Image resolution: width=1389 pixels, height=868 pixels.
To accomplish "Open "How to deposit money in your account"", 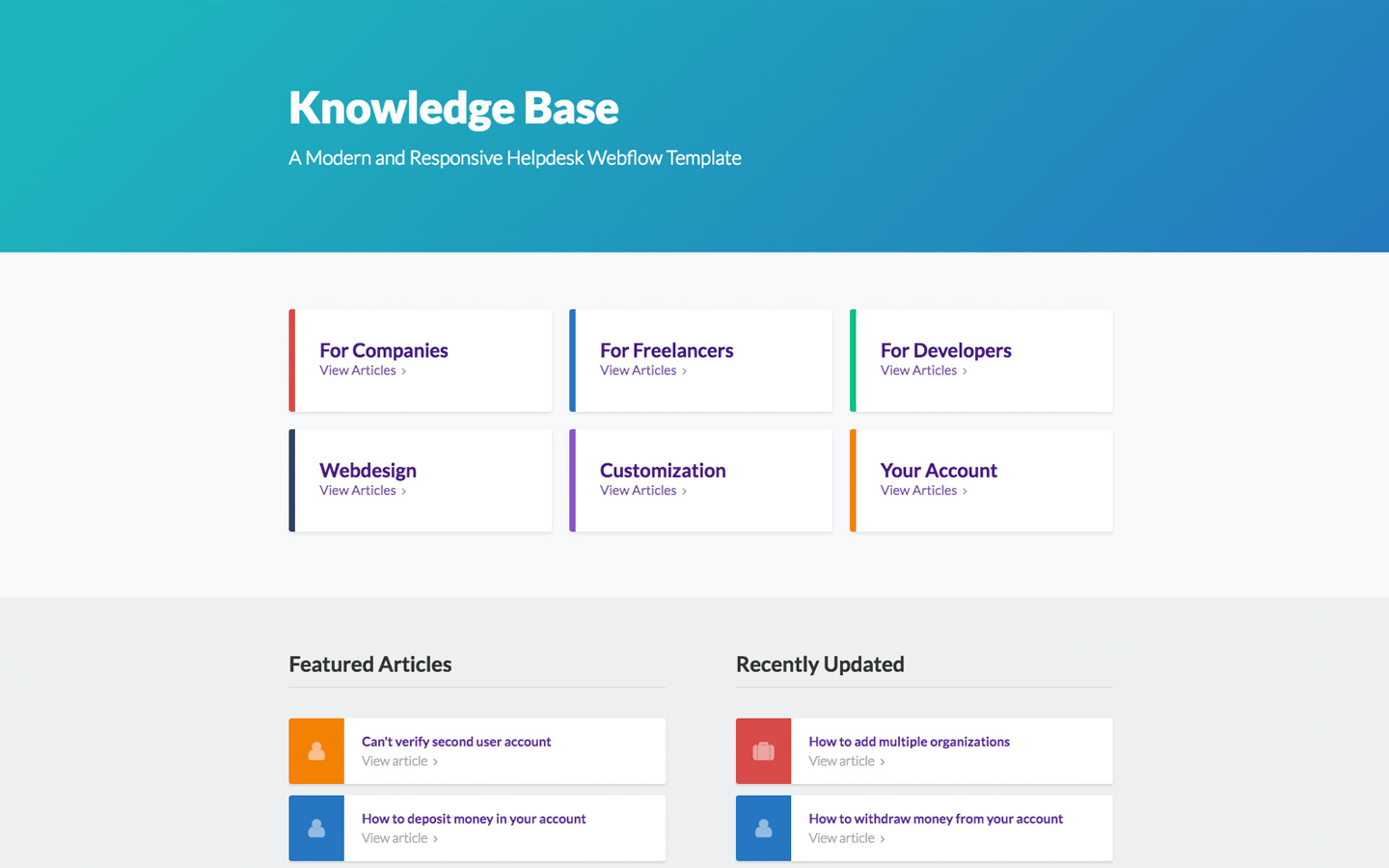I will point(473,818).
